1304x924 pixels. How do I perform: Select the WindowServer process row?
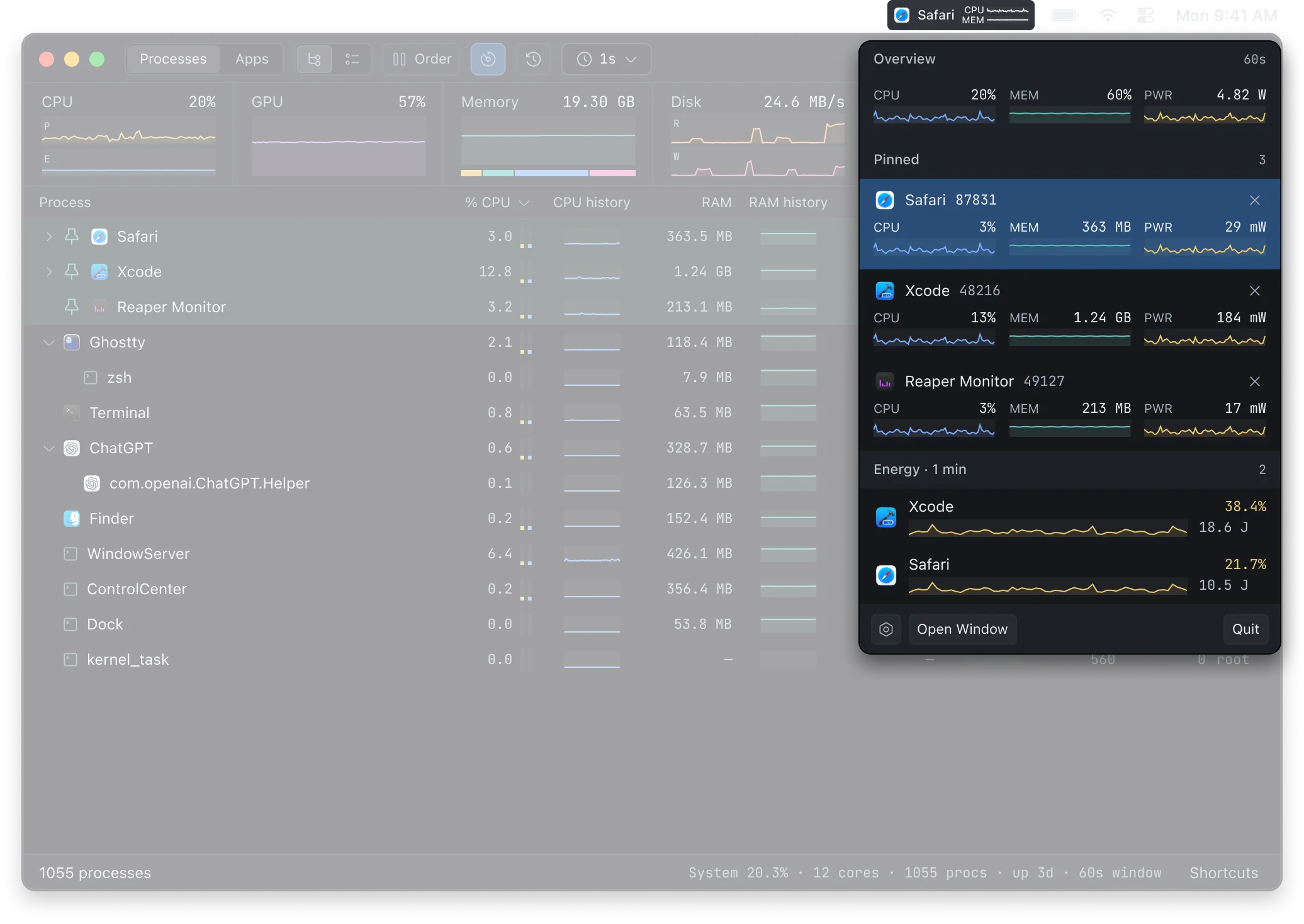pos(441,553)
